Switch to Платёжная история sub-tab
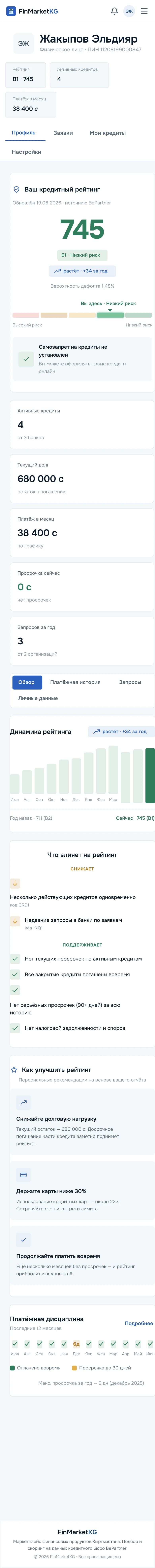The width and height of the screenshot is (155, 1568). coord(75,682)
